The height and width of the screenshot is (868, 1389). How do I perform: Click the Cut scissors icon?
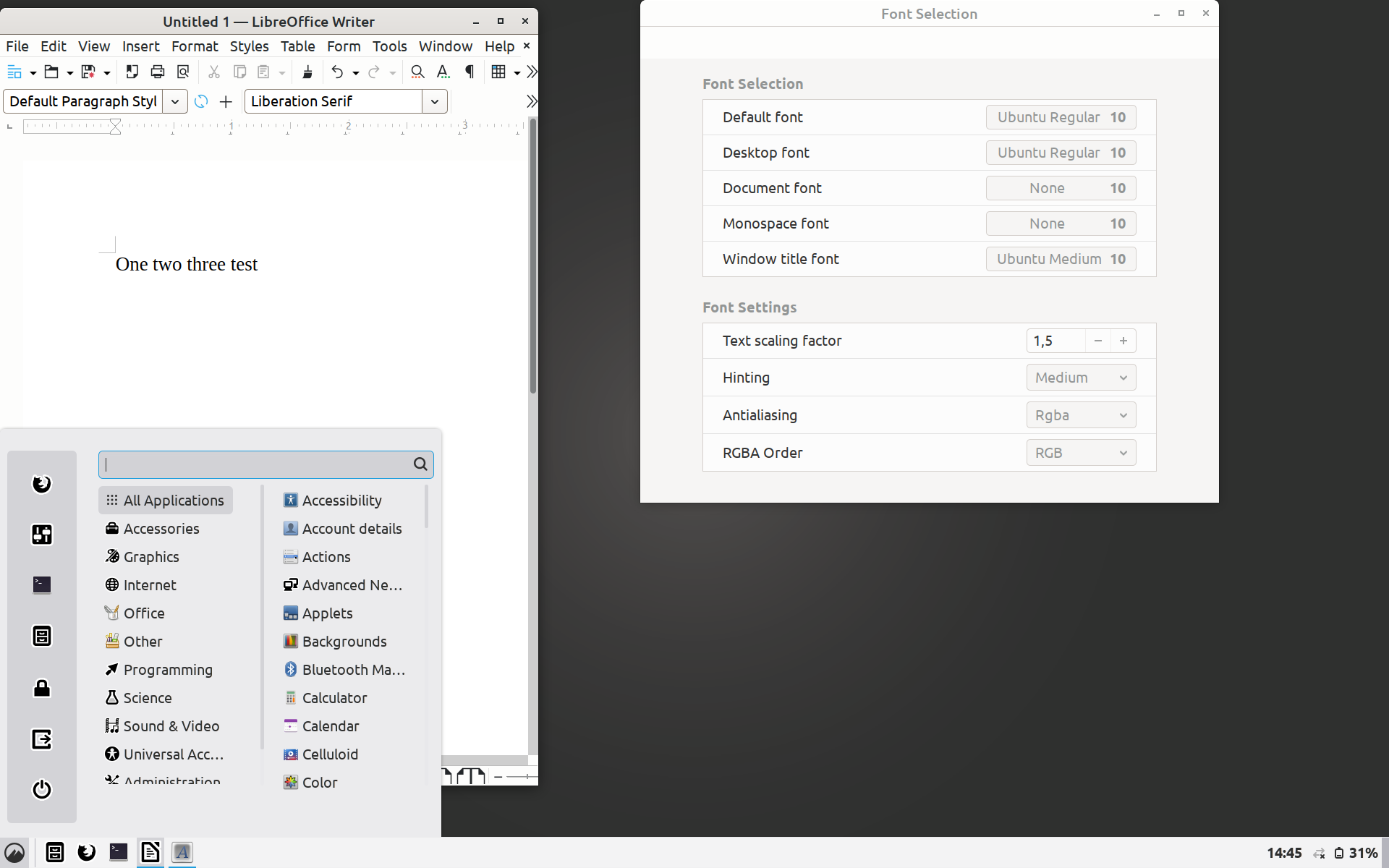tap(213, 72)
